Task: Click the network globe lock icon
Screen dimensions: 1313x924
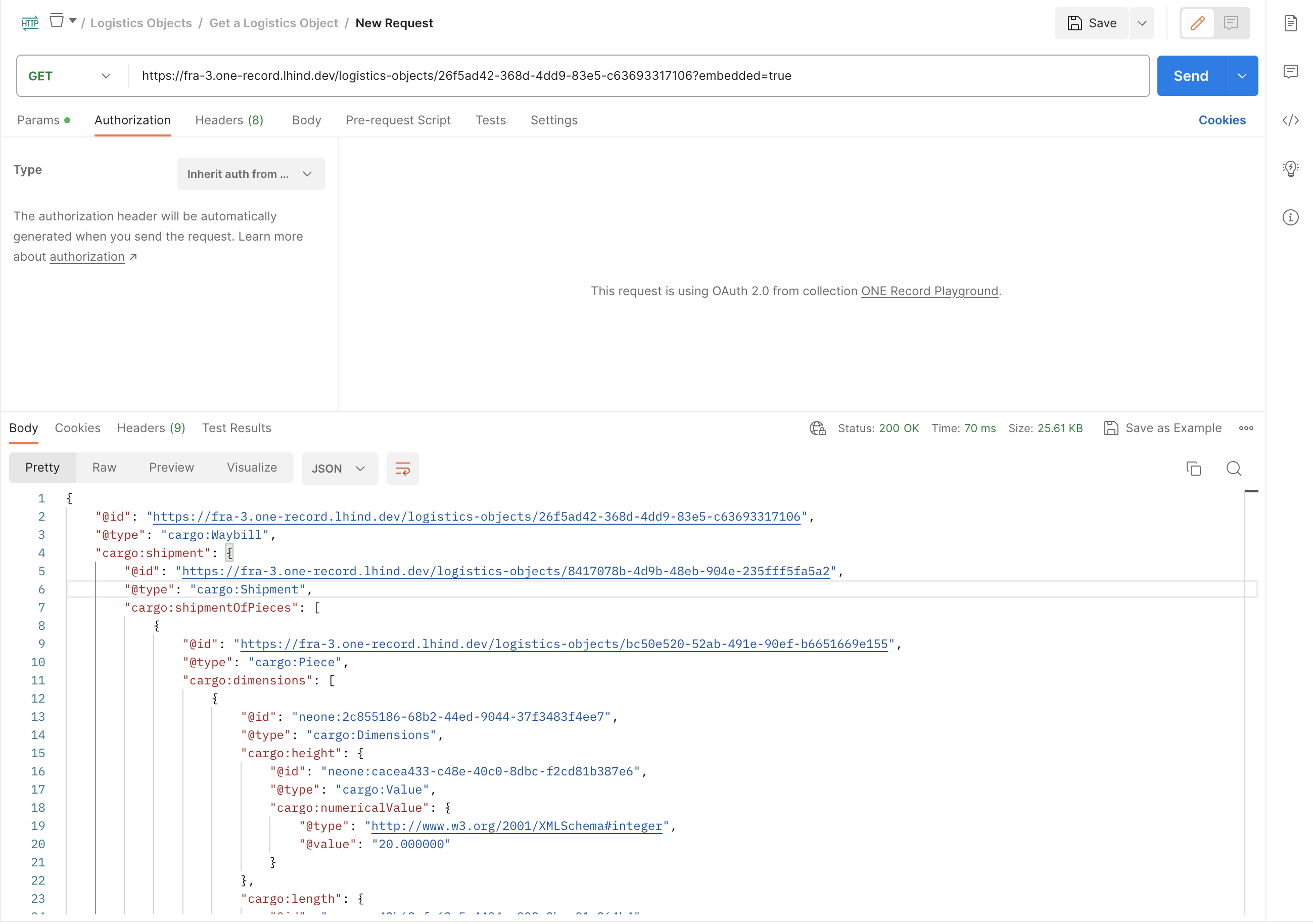Action: 817,428
